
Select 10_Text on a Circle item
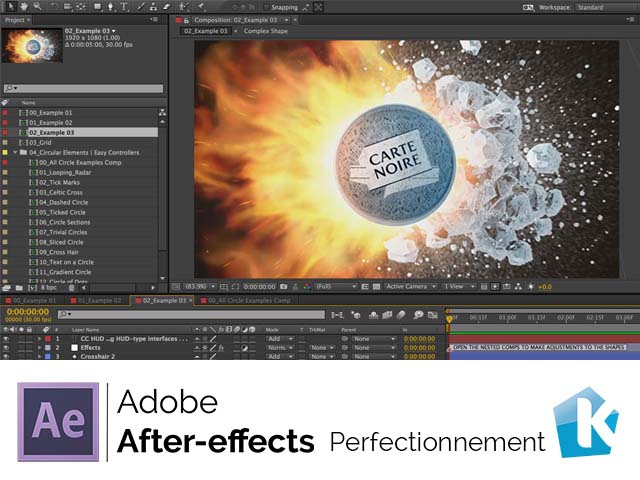click(66, 262)
